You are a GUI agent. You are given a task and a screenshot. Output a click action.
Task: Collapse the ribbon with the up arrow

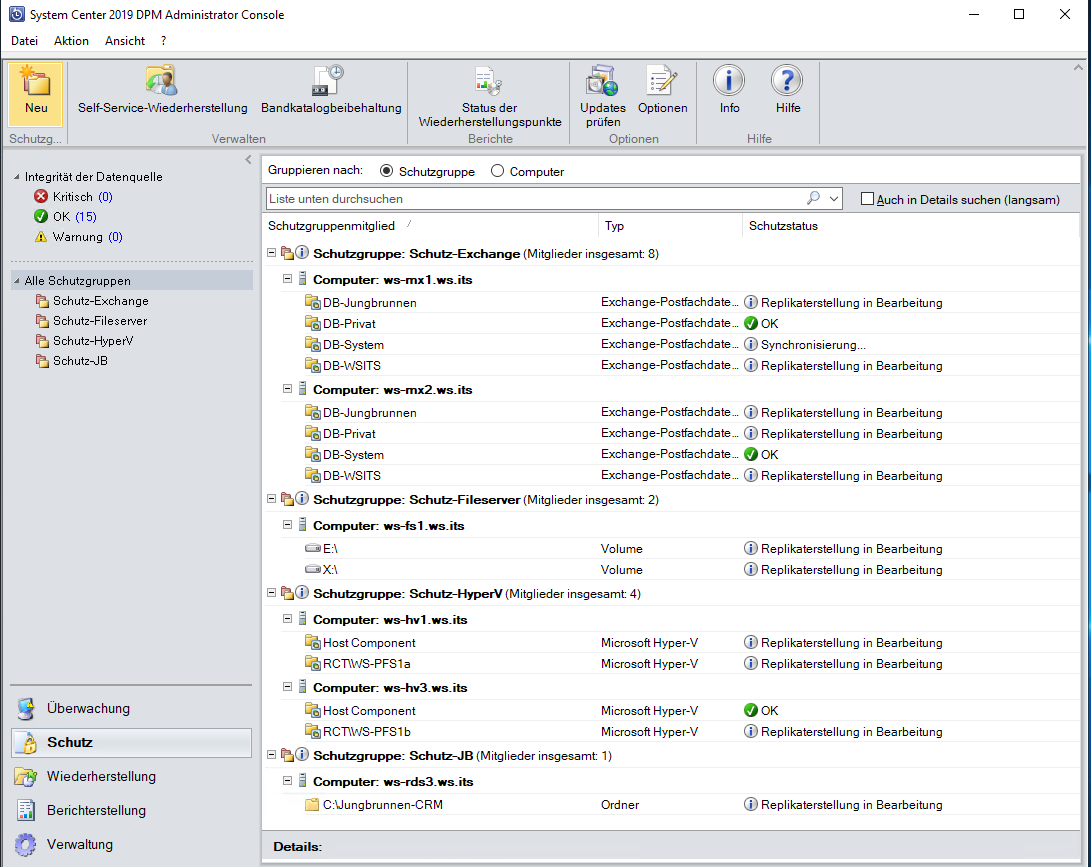pos(1078,67)
